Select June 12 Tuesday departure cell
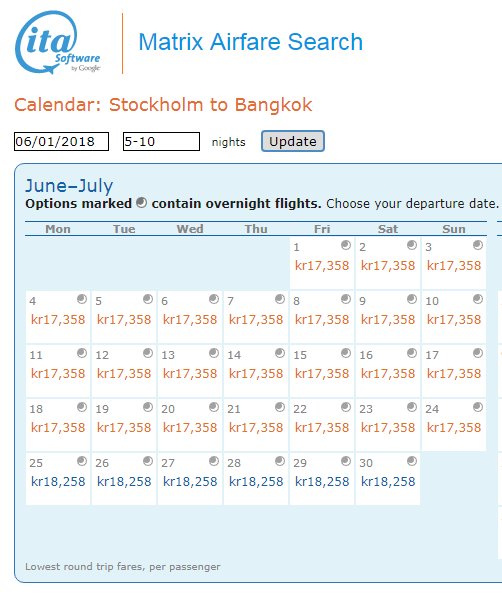502x596 pixels. (x=124, y=371)
